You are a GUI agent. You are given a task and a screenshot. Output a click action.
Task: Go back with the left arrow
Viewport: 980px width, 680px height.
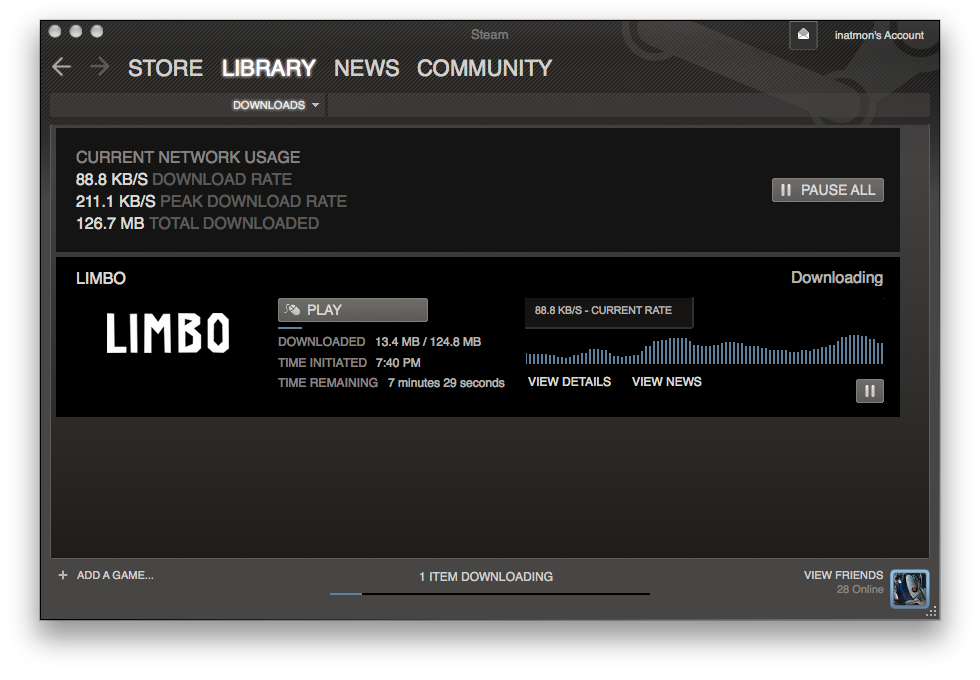pos(61,67)
